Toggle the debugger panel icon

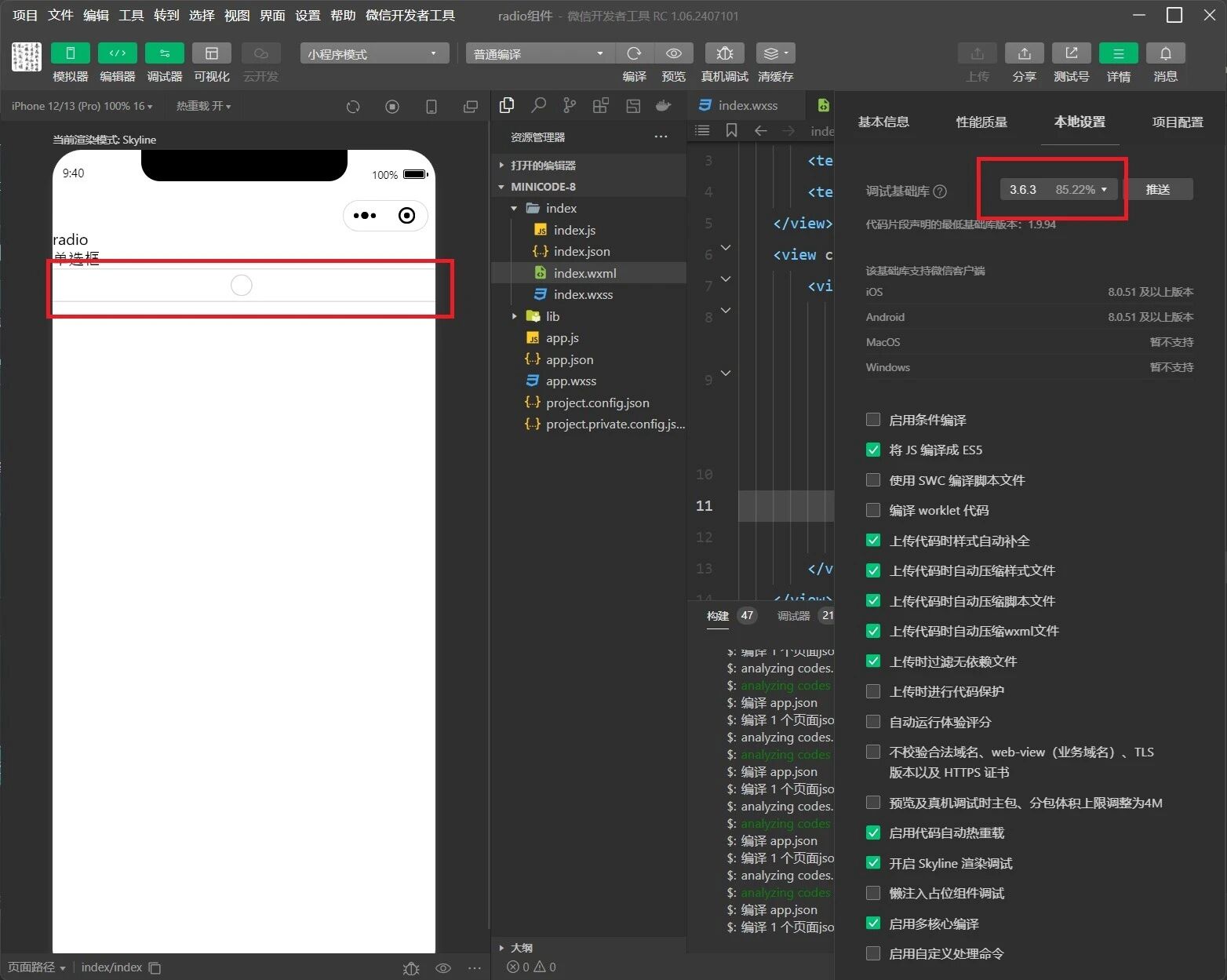(x=164, y=53)
